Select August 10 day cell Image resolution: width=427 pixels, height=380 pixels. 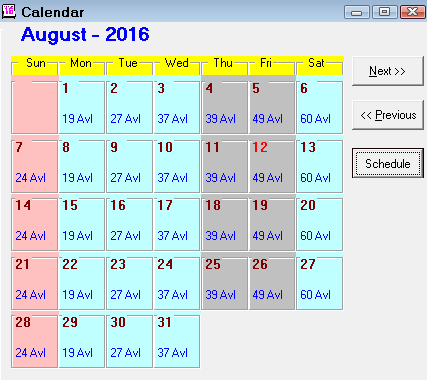point(177,166)
